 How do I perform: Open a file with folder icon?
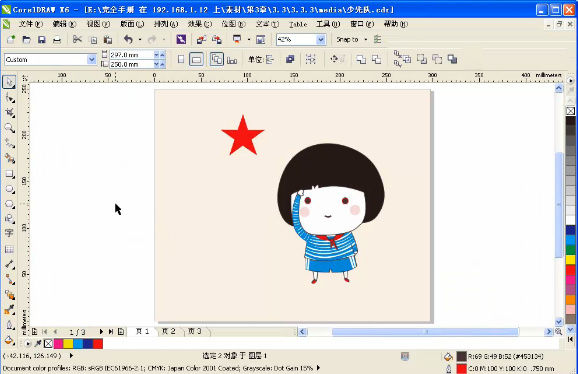tap(27, 39)
